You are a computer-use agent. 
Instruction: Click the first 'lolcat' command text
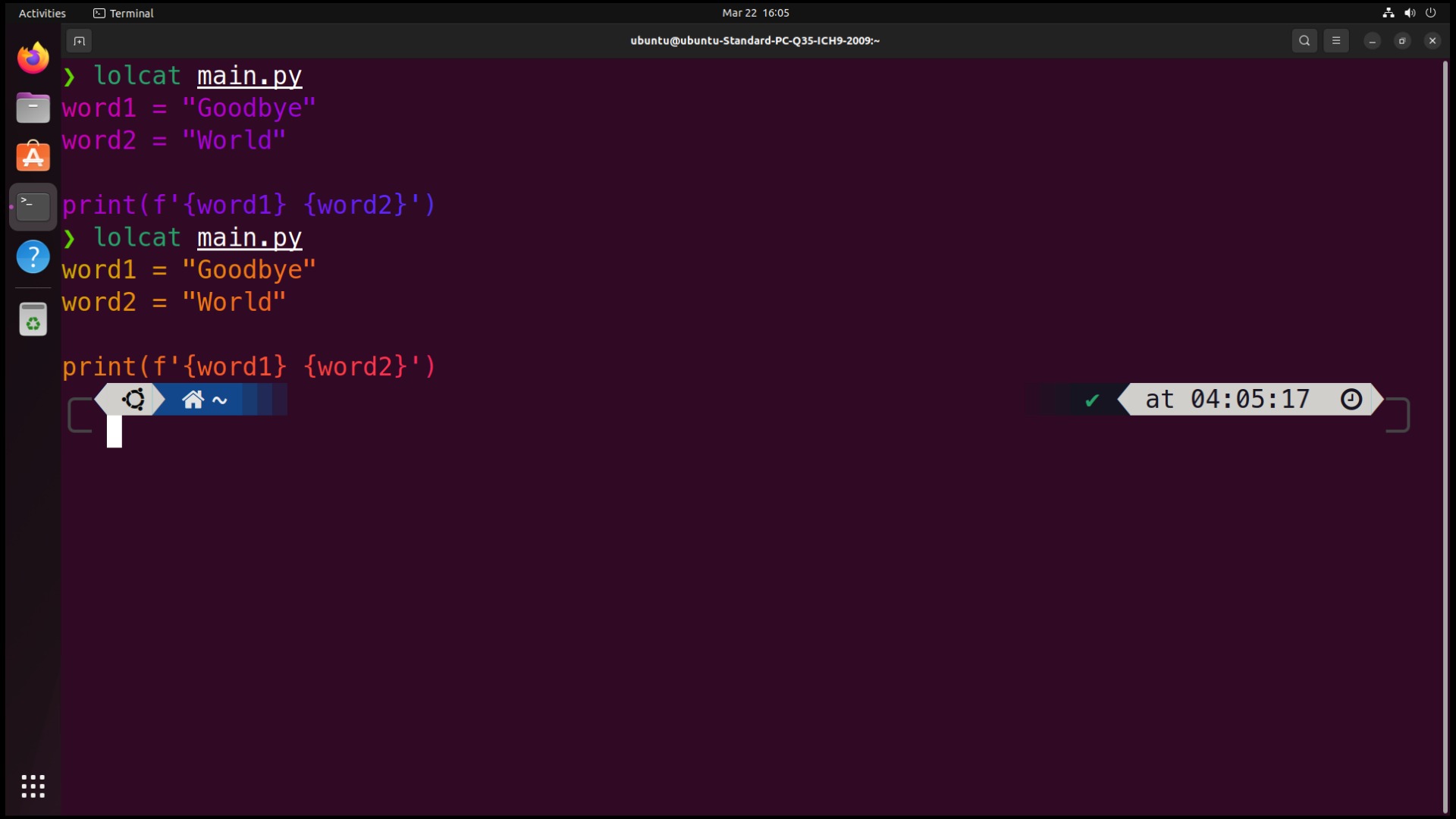pyautogui.click(x=137, y=76)
